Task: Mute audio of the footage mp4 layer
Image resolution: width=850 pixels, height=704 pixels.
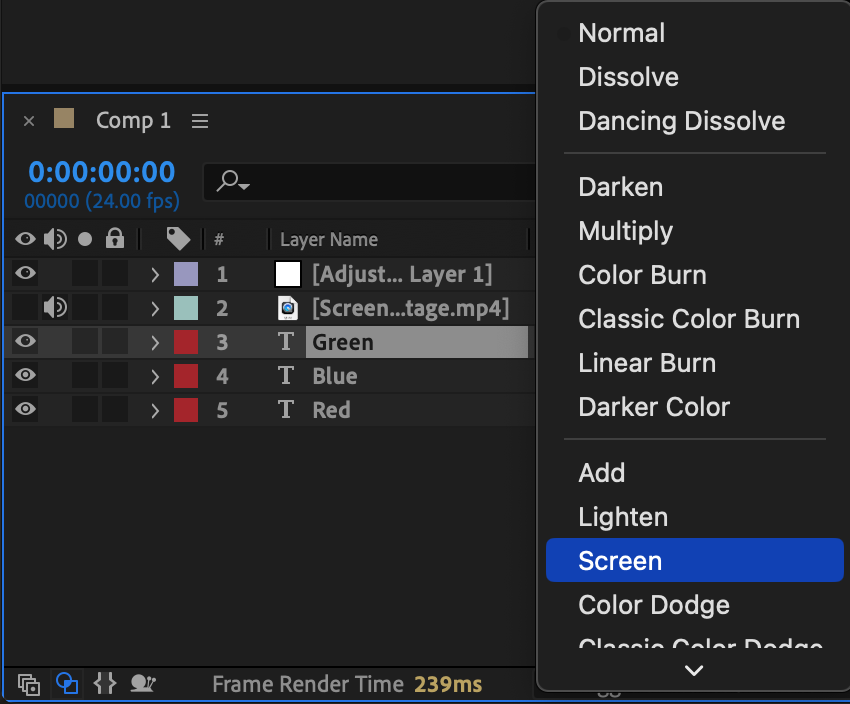Action: [55, 308]
